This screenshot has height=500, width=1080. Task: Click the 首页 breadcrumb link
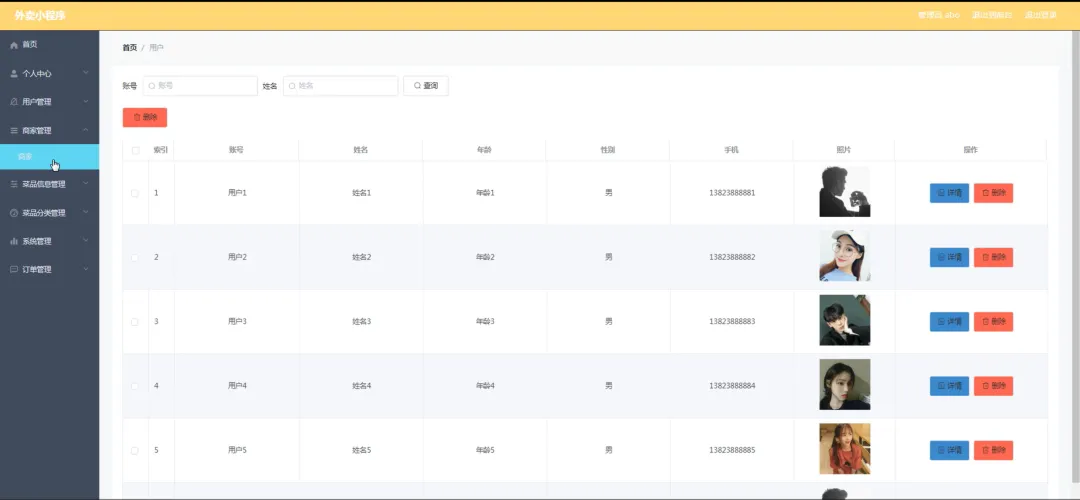point(129,48)
